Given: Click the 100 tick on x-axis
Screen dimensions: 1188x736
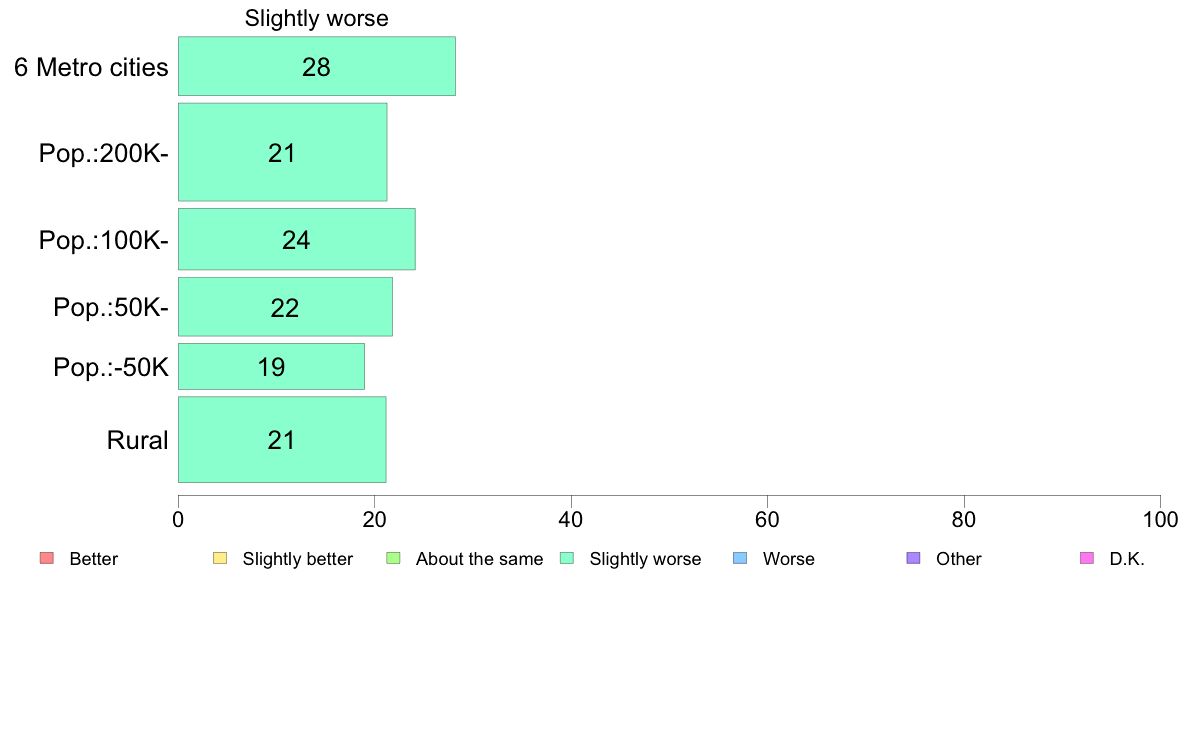Looking at the screenshot, I should [1160, 519].
